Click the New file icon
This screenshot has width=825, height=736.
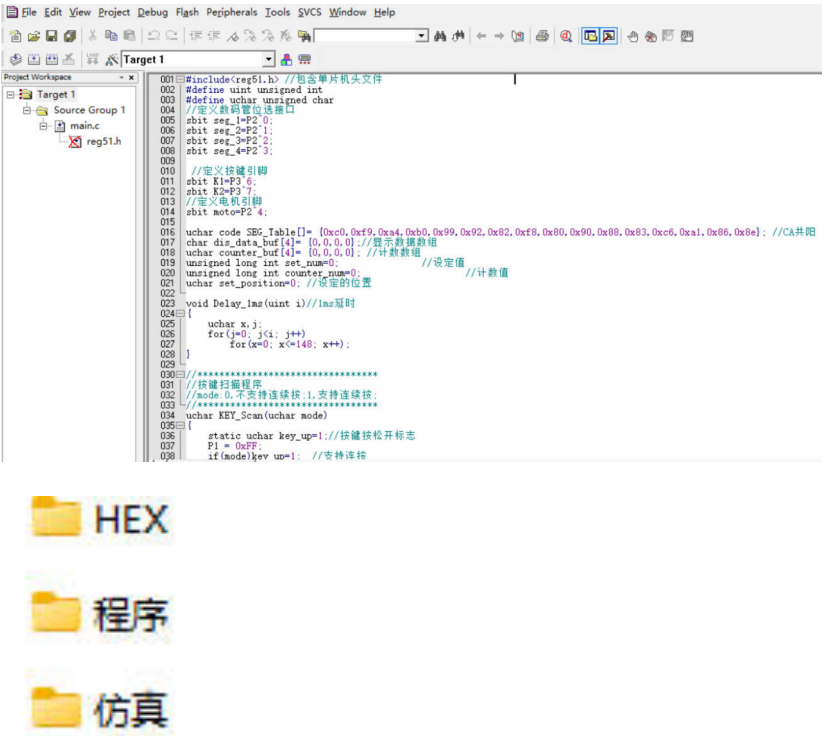[x=14, y=36]
